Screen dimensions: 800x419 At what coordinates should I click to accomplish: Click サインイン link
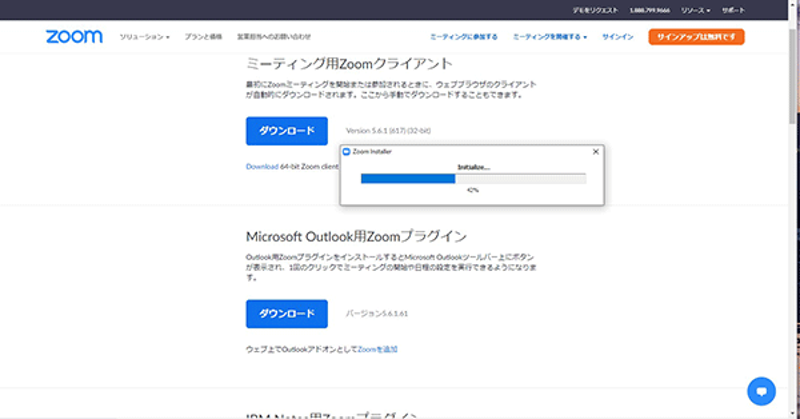[617, 37]
